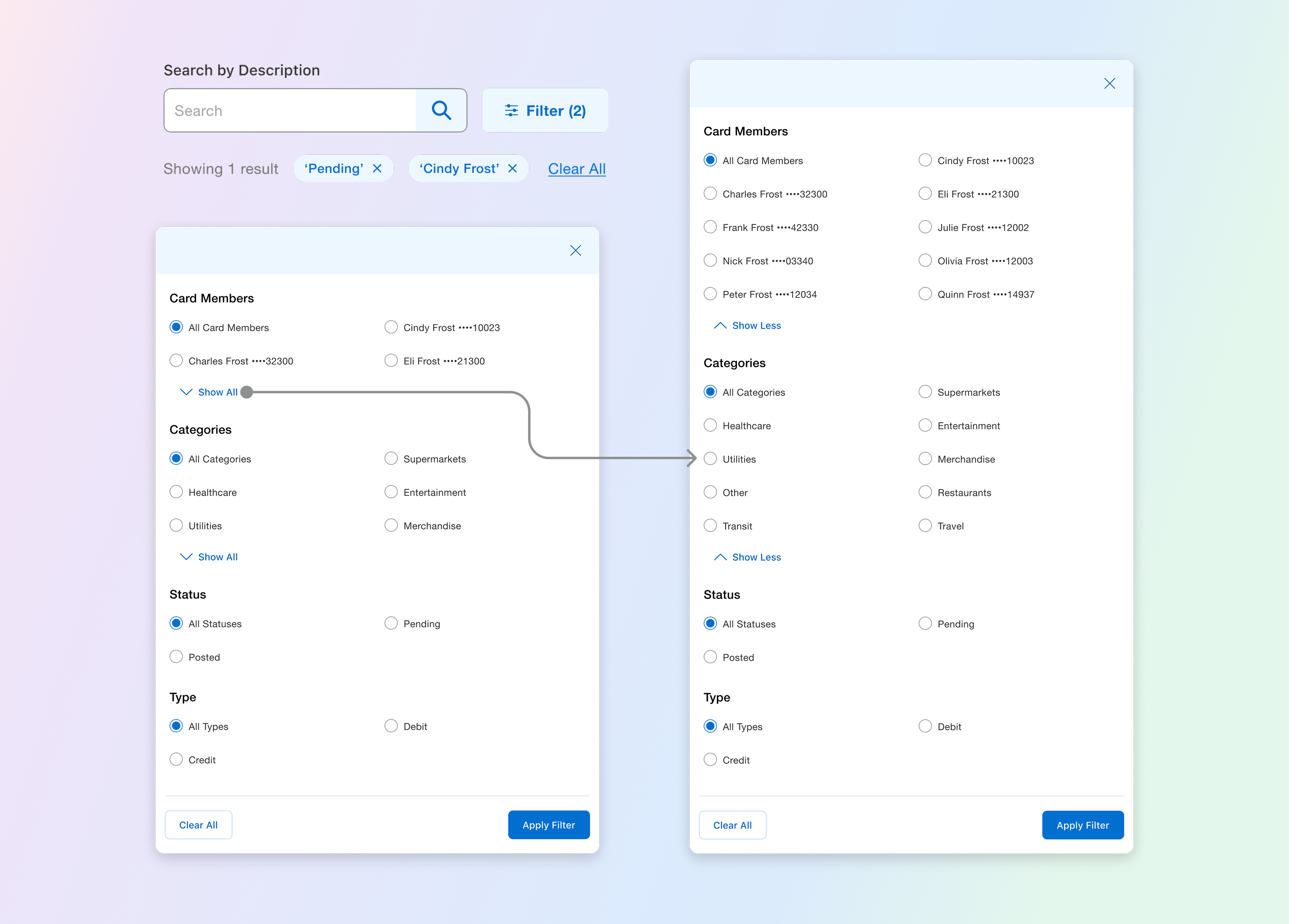Click Clear All button in left panel
Screen dimensions: 1289x924
point(198,825)
